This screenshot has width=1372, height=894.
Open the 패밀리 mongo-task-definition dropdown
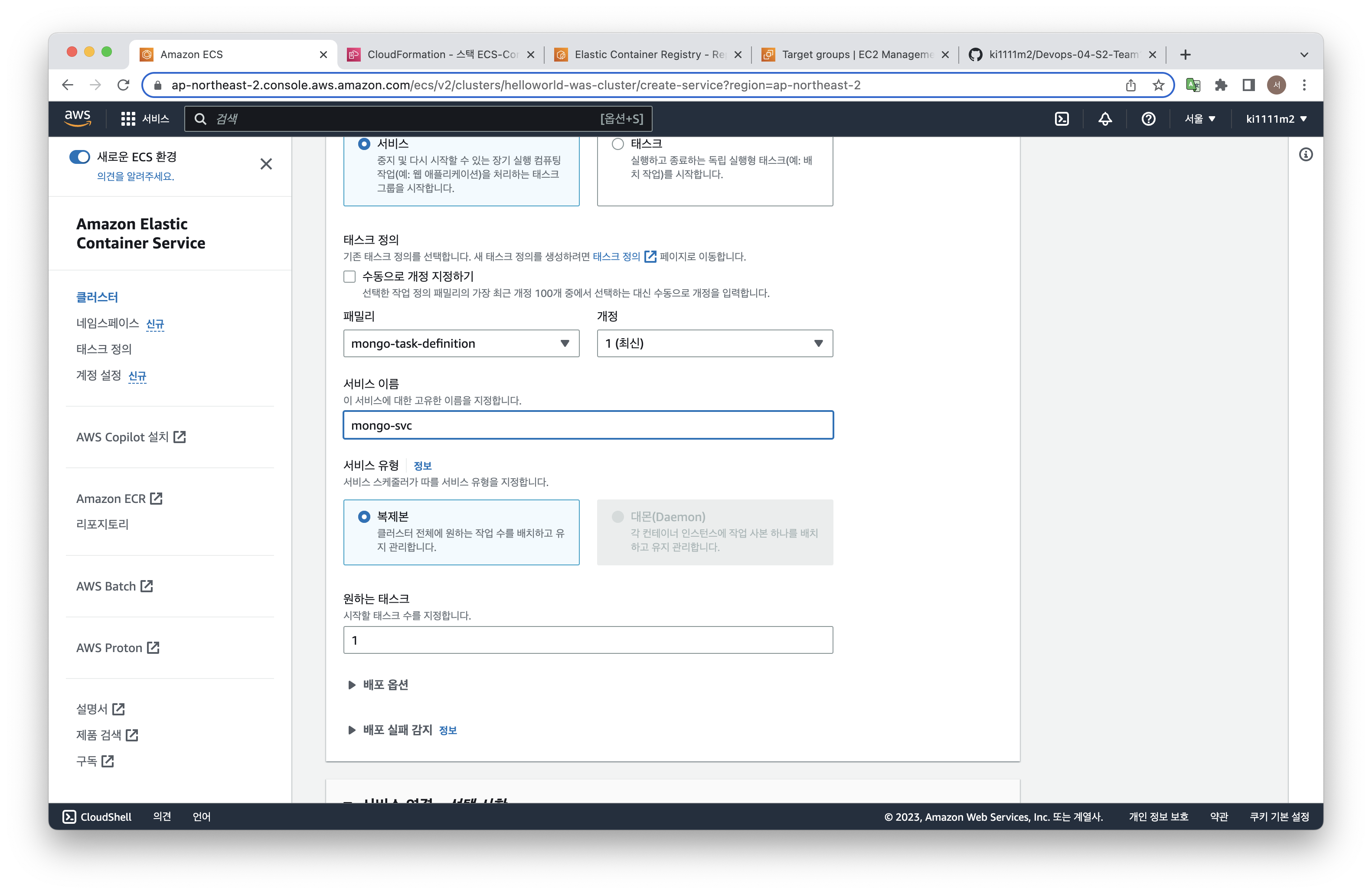(461, 343)
